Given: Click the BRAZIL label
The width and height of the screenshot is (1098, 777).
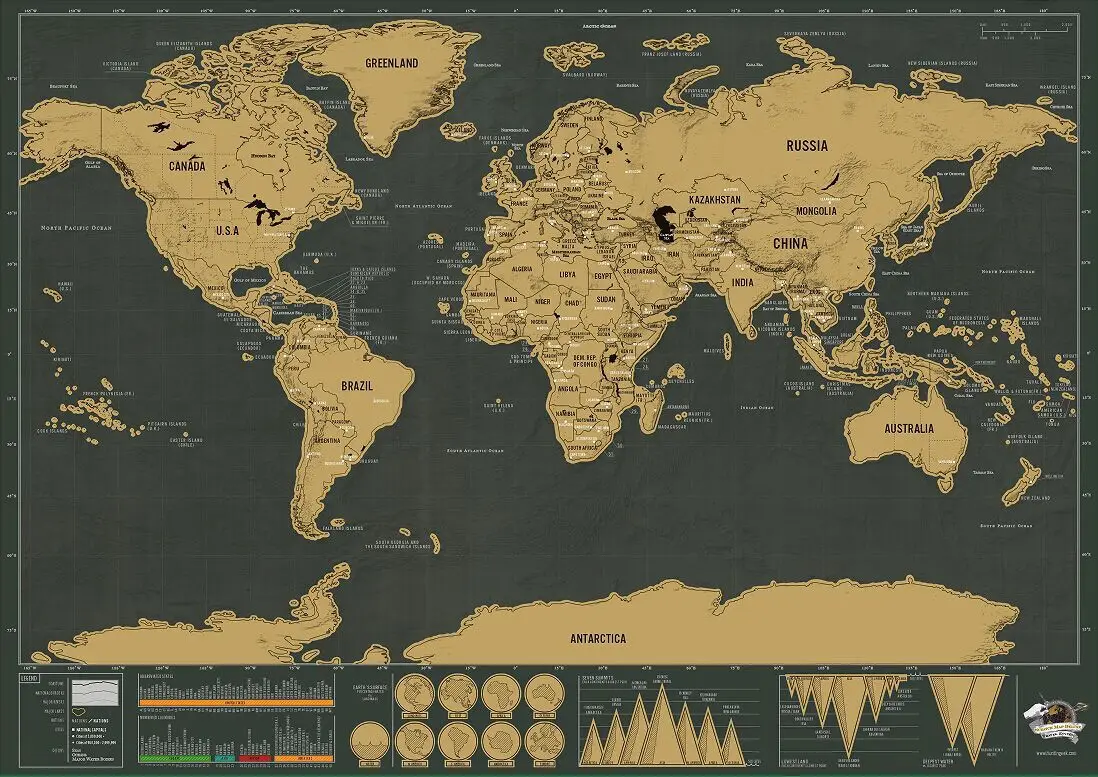Looking at the screenshot, I should point(357,386).
